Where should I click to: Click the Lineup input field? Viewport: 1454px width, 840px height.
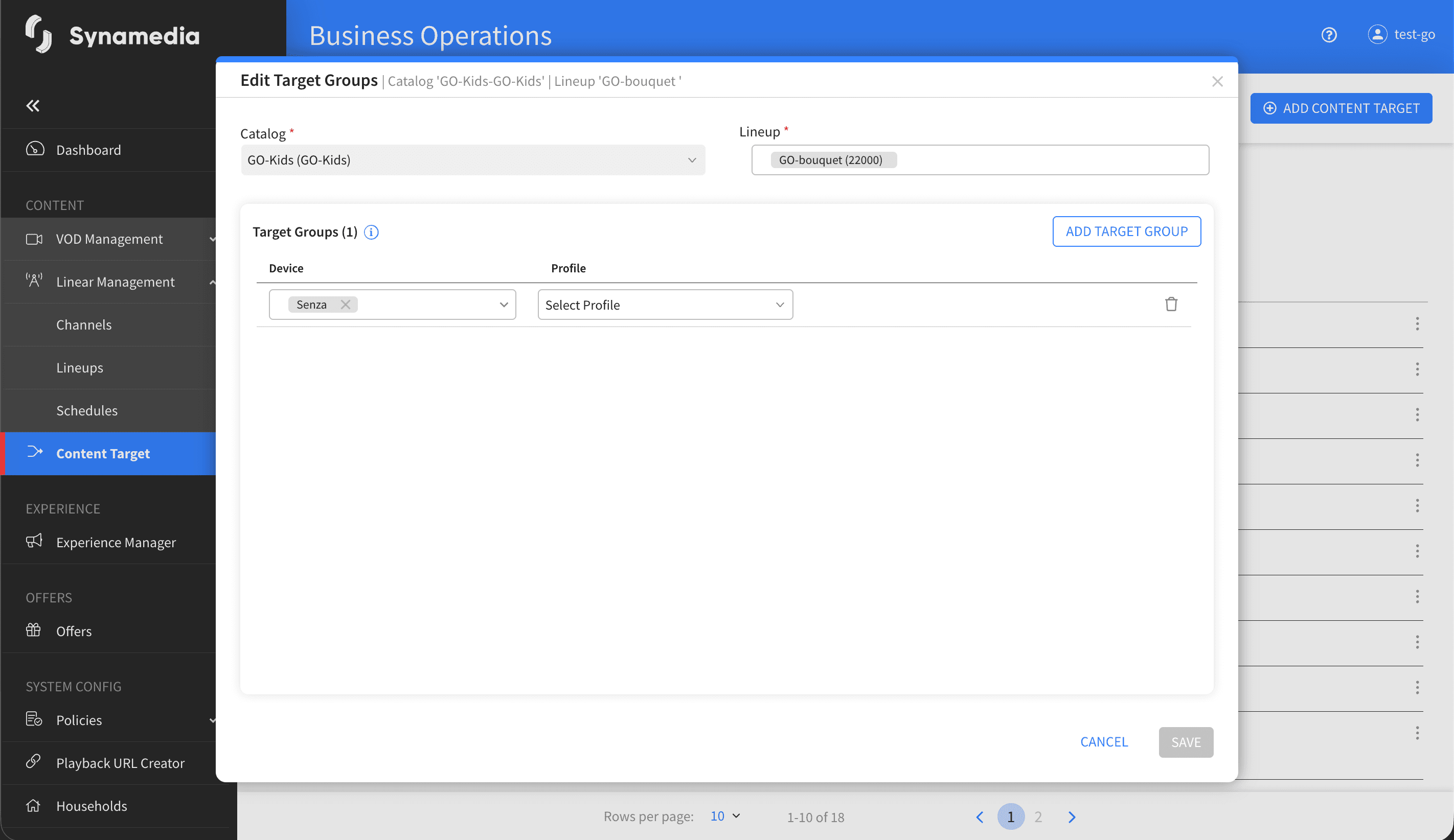tap(980, 160)
